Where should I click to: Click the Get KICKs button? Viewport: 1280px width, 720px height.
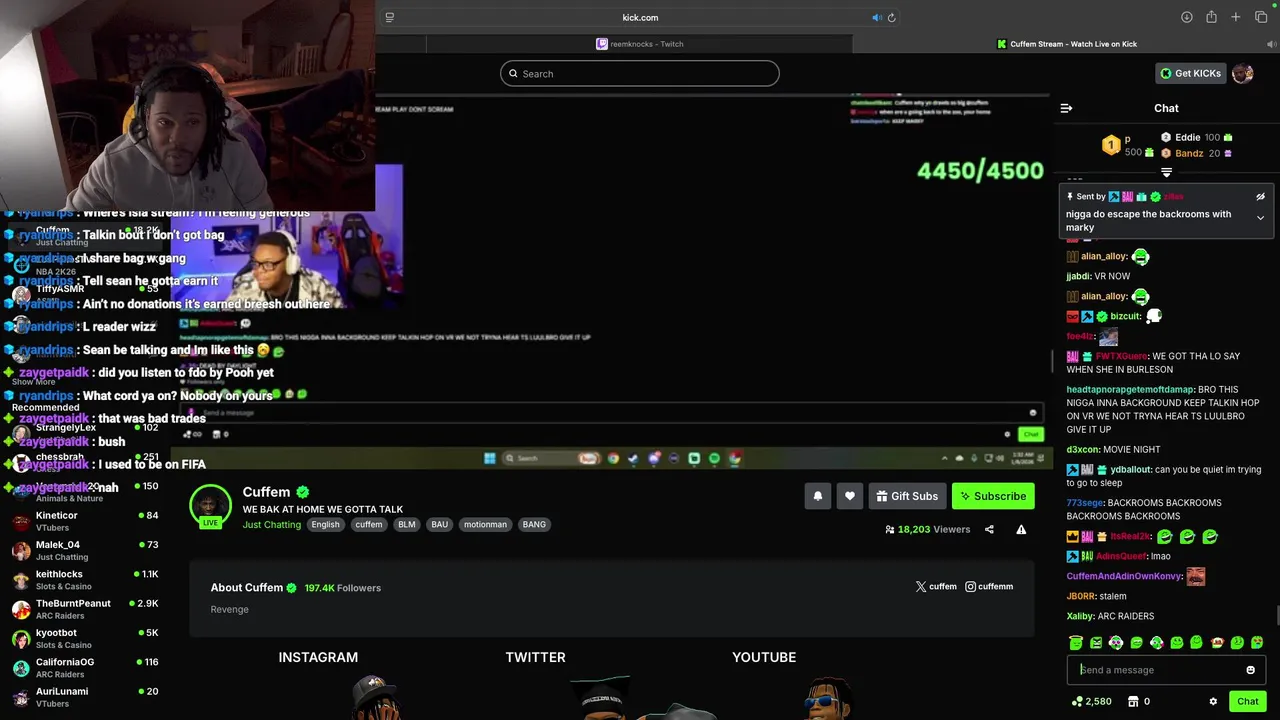click(1190, 73)
